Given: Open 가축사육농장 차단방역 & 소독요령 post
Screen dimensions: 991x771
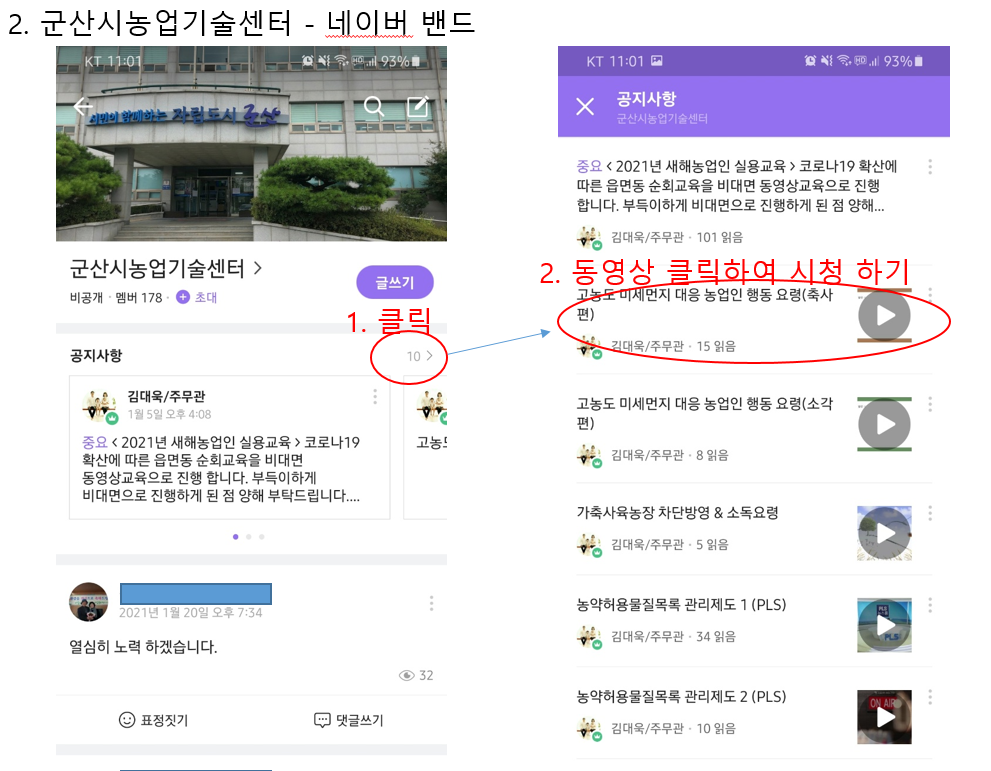Looking at the screenshot, I should (x=677, y=513).
